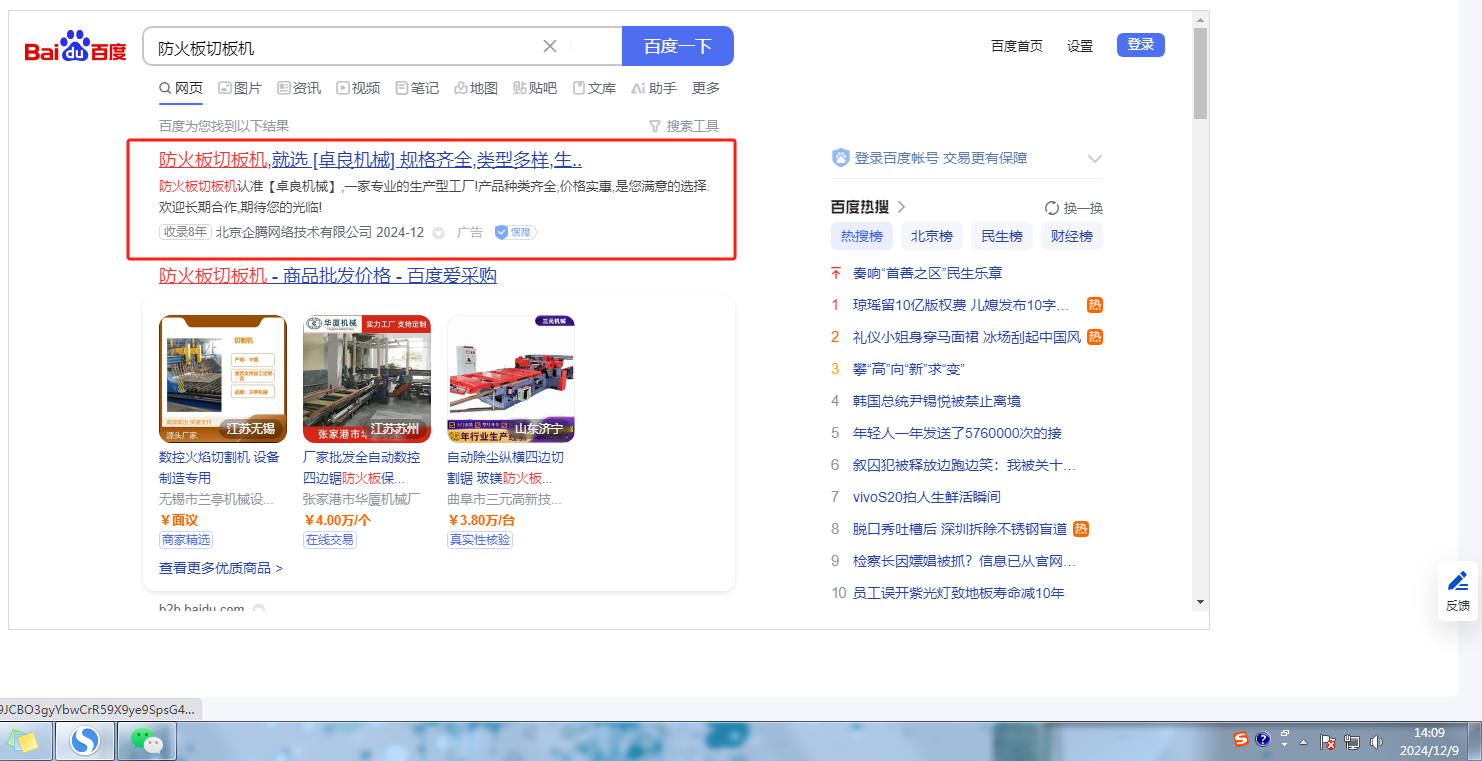
Task: Open 设置 in the top bar
Action: (x=1080, y=46)
